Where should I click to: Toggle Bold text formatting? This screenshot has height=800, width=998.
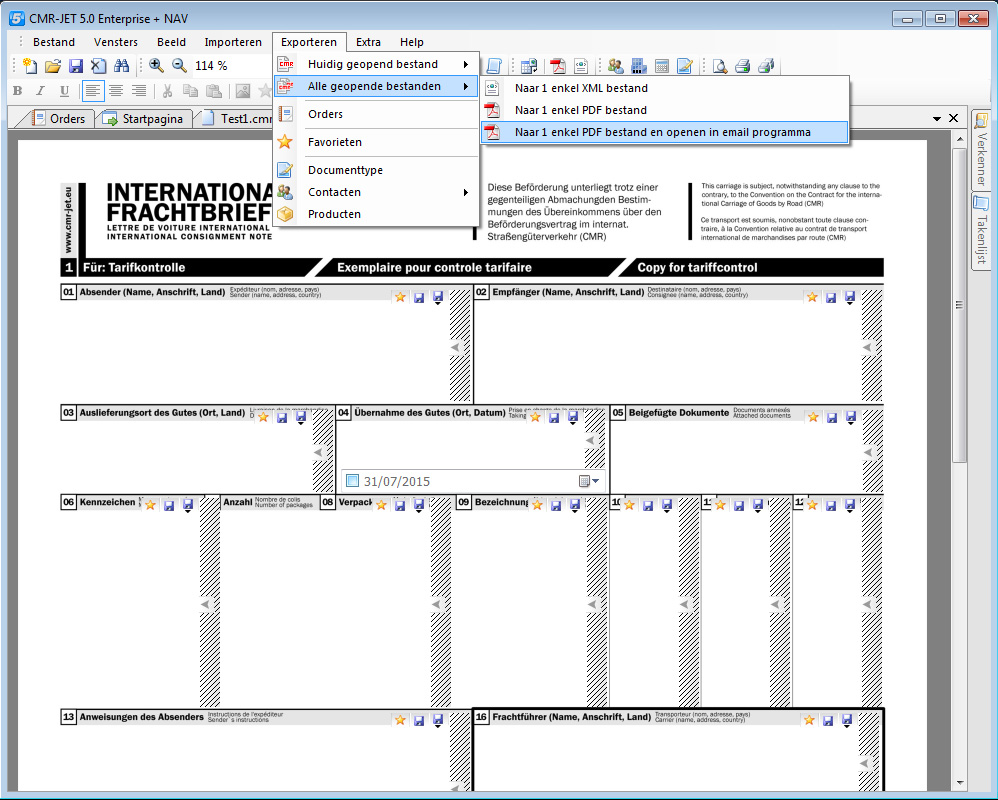click(17, 91)
